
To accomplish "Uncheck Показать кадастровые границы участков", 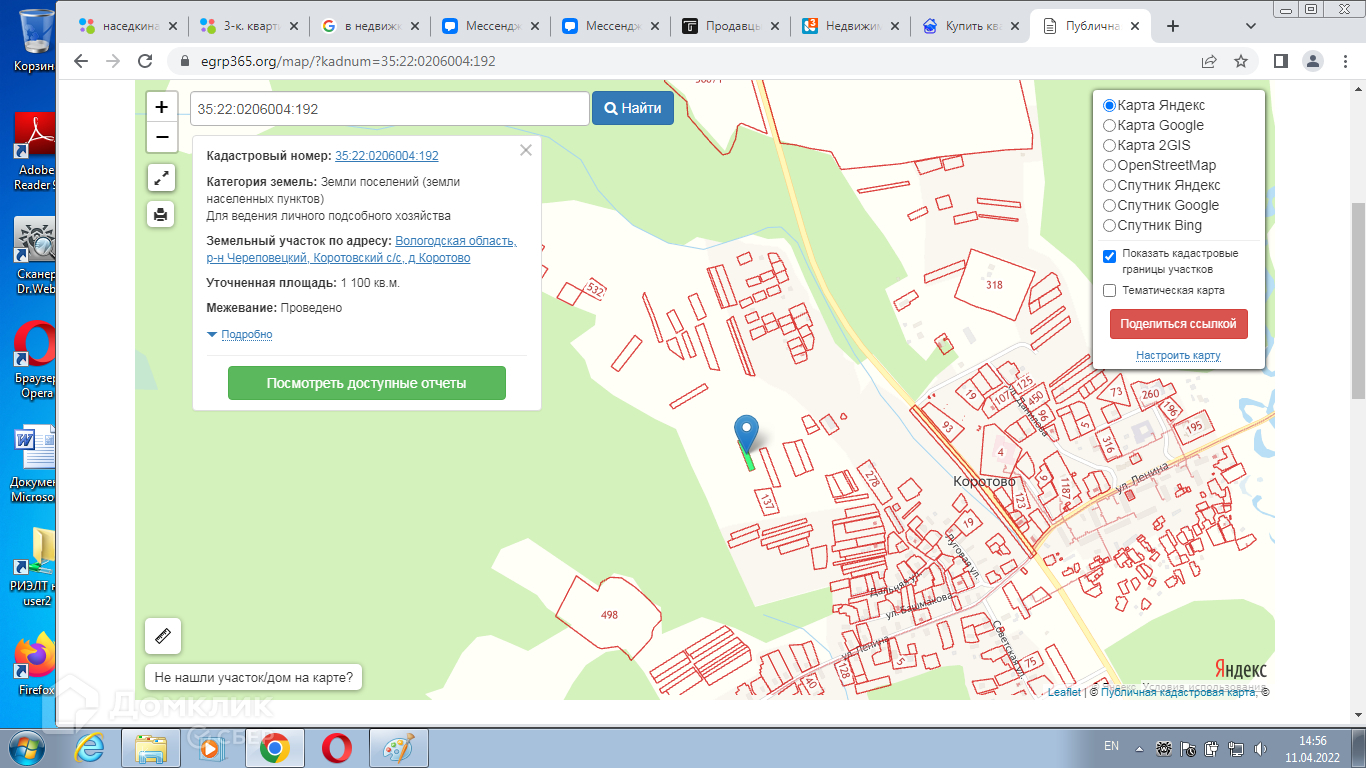I will 1109,256.
